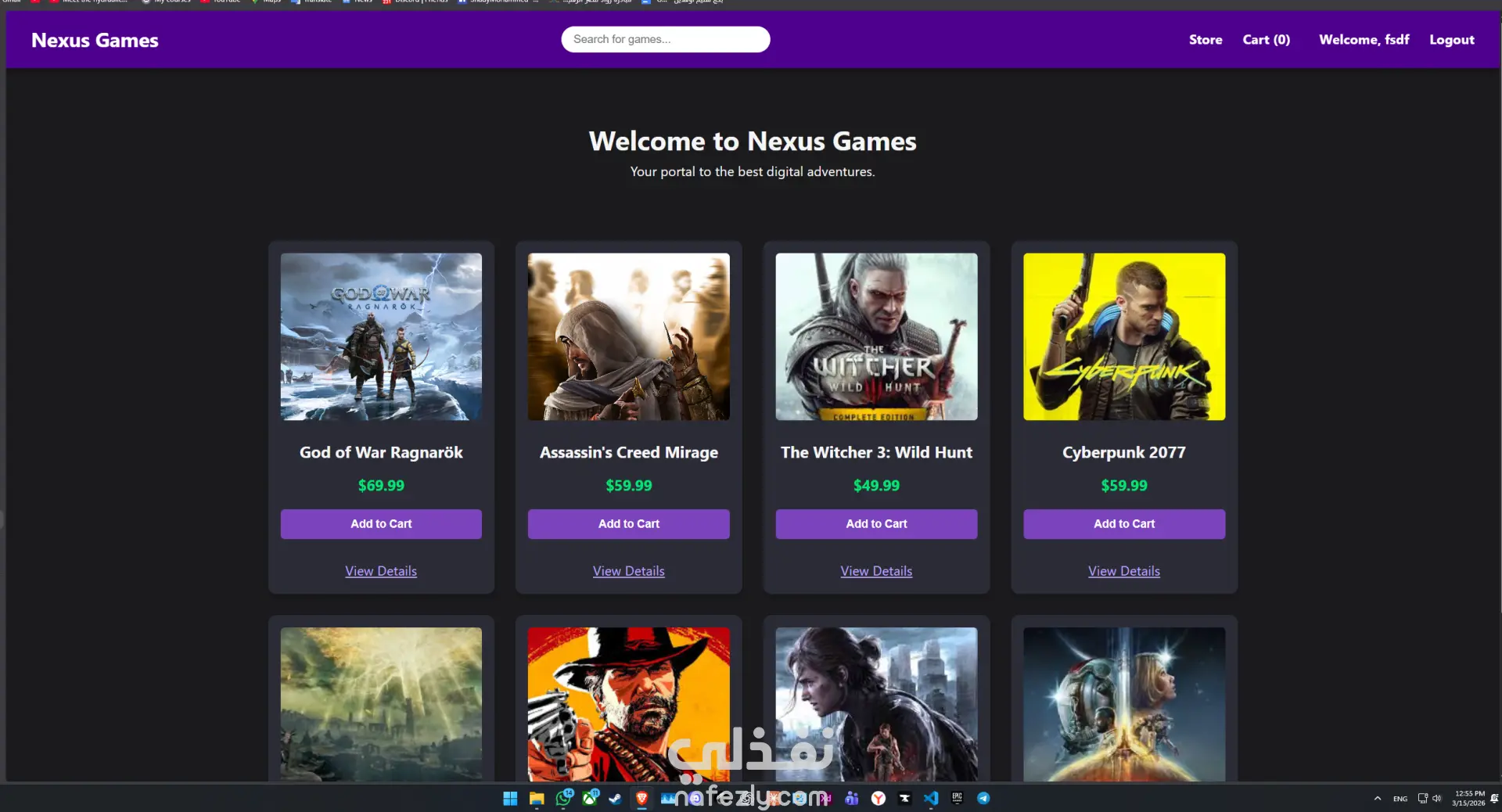
Task: Click Logout in the navbar
Action: pos(1452,39)
